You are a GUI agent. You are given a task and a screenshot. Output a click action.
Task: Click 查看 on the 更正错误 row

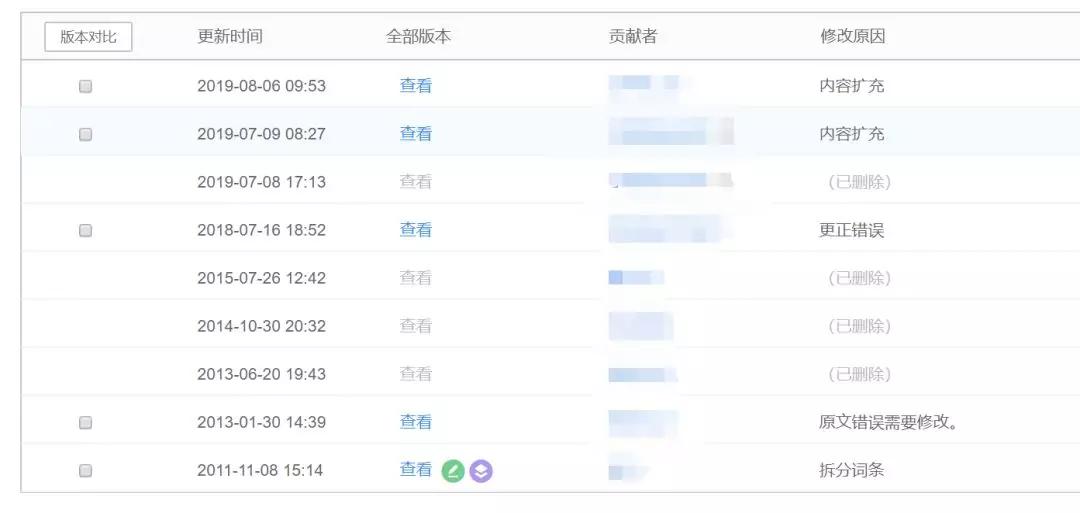click(416, 230)
